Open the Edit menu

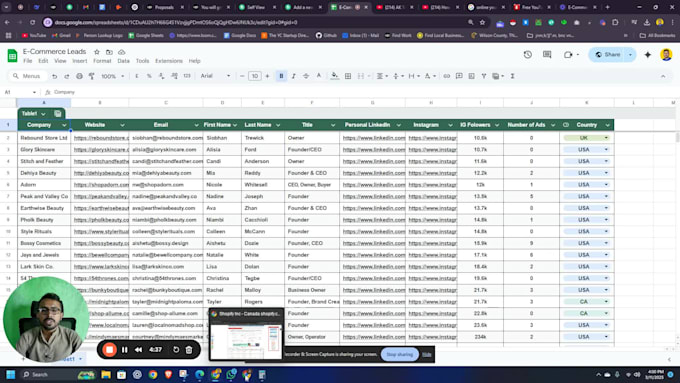pos(43,61)
